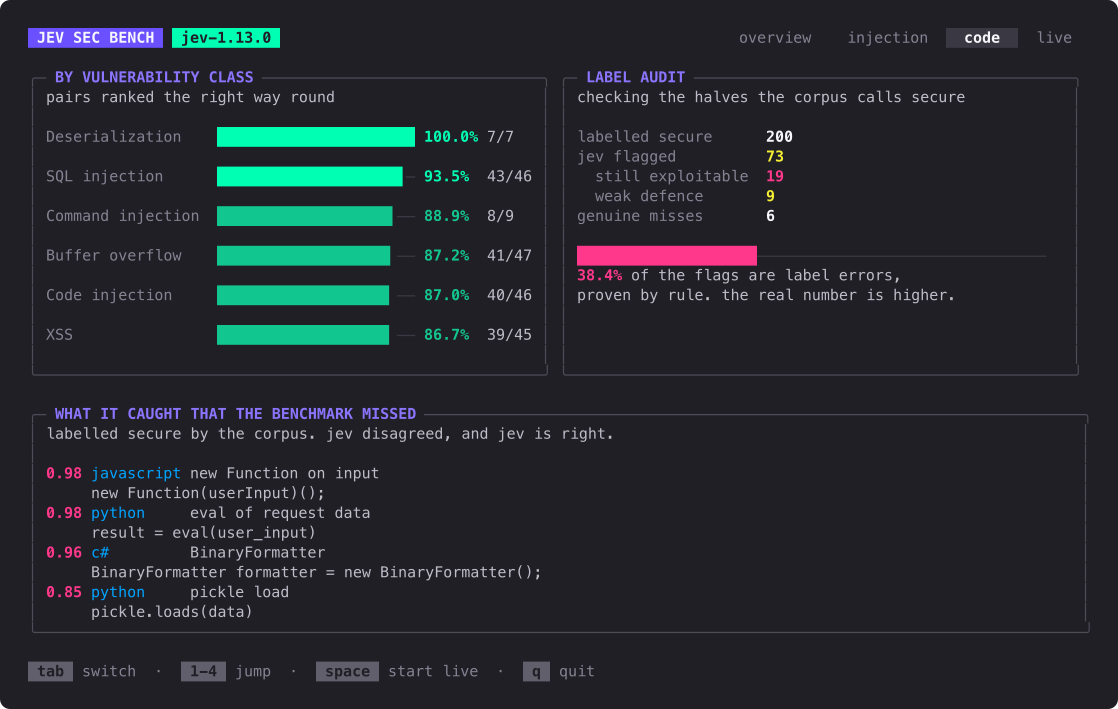
Task: Click the jev flagged value 73
Action: click(774, 156)
